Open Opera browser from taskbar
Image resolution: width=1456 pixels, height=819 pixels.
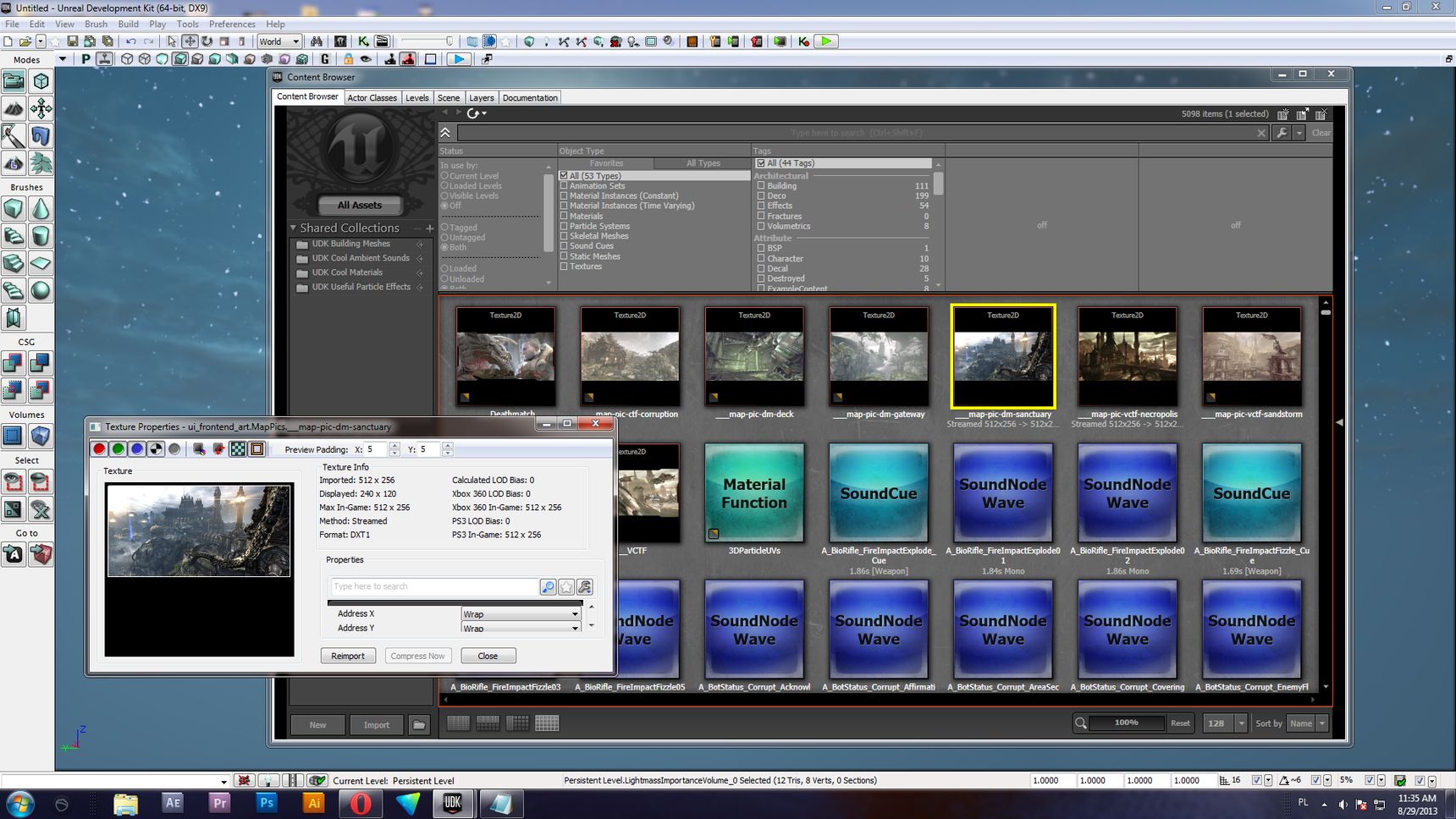[361, 803]
